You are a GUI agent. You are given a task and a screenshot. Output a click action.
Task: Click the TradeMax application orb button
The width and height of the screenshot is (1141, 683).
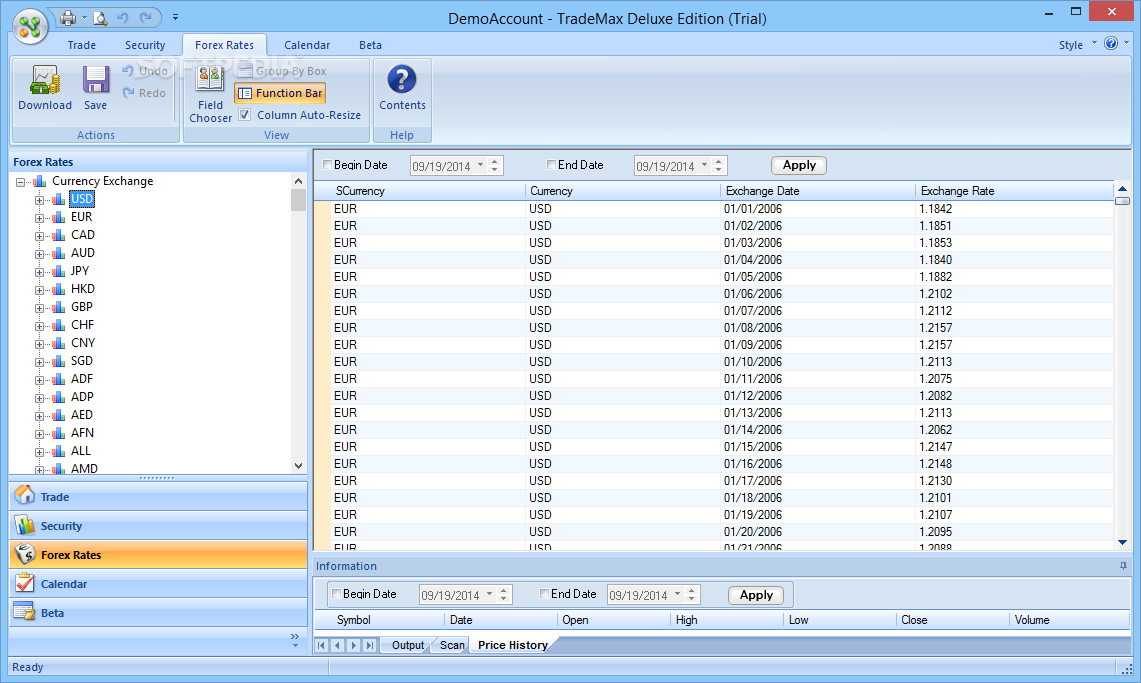point(30,27)
